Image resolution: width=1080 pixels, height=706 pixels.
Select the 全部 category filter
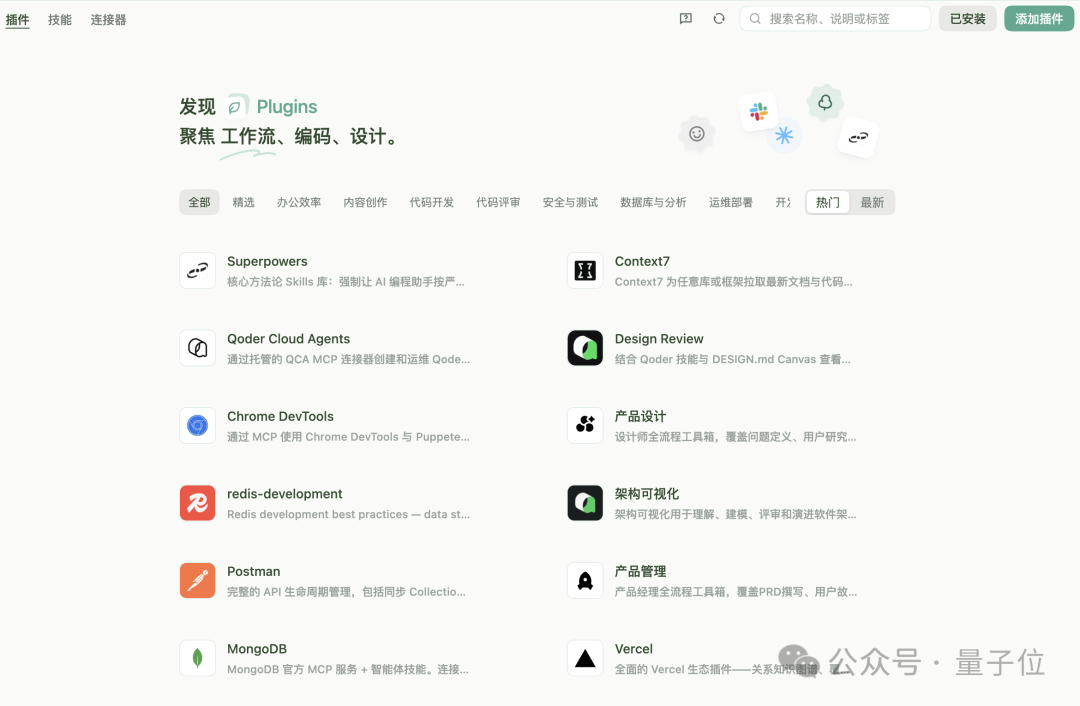[x=199, y=203]
